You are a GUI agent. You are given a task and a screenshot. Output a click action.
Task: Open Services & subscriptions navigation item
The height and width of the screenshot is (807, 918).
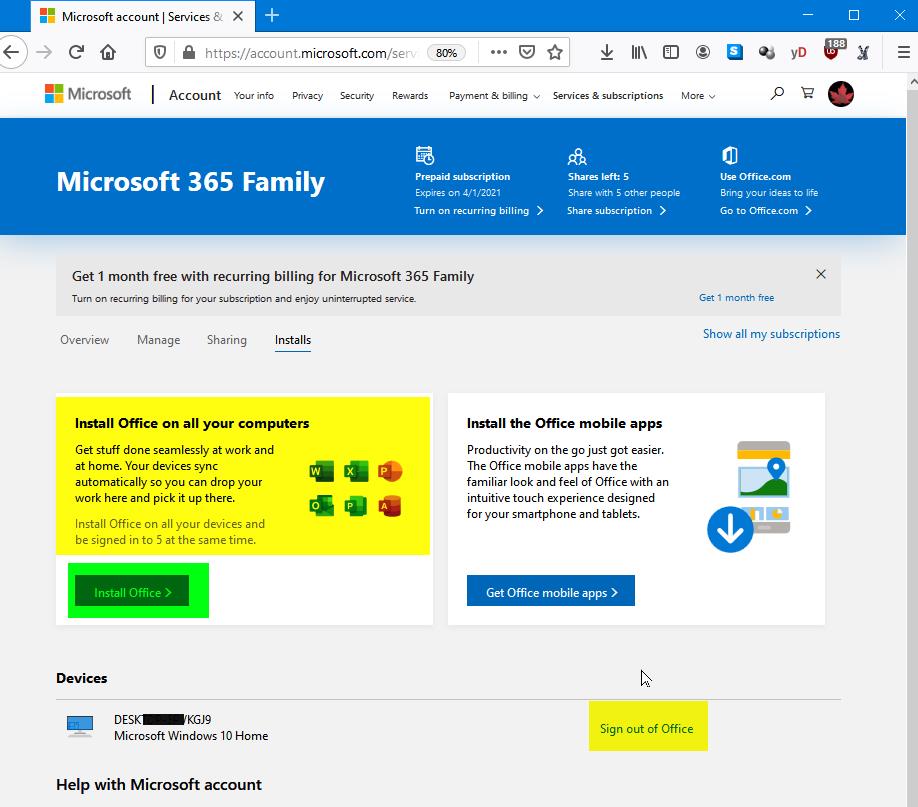click(608, 95)
